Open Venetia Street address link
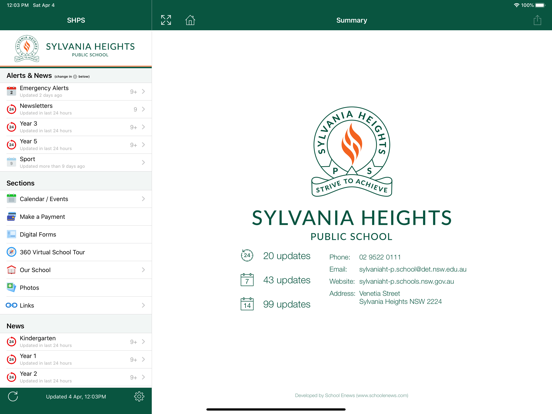The width and height of the screenshot is (552, 414). [x=400, y=297]
